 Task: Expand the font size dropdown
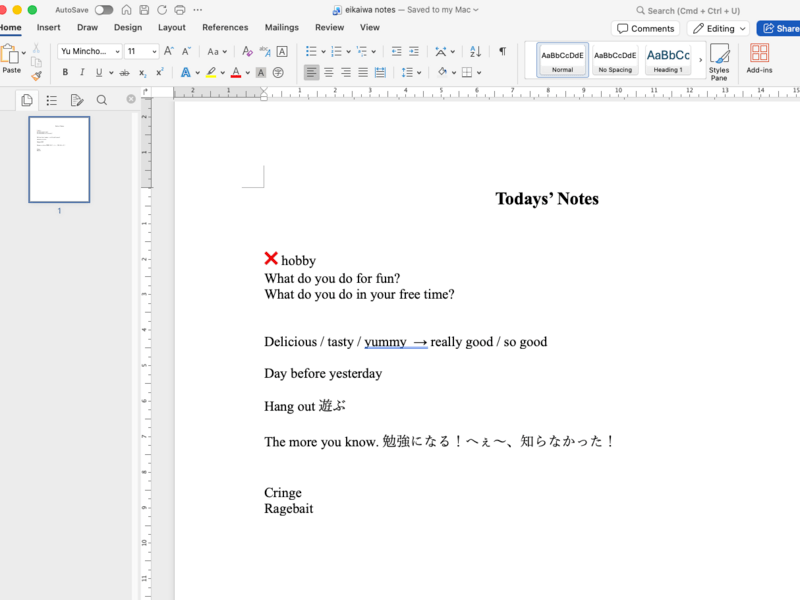pyautogui.click(x=154, y=51)
